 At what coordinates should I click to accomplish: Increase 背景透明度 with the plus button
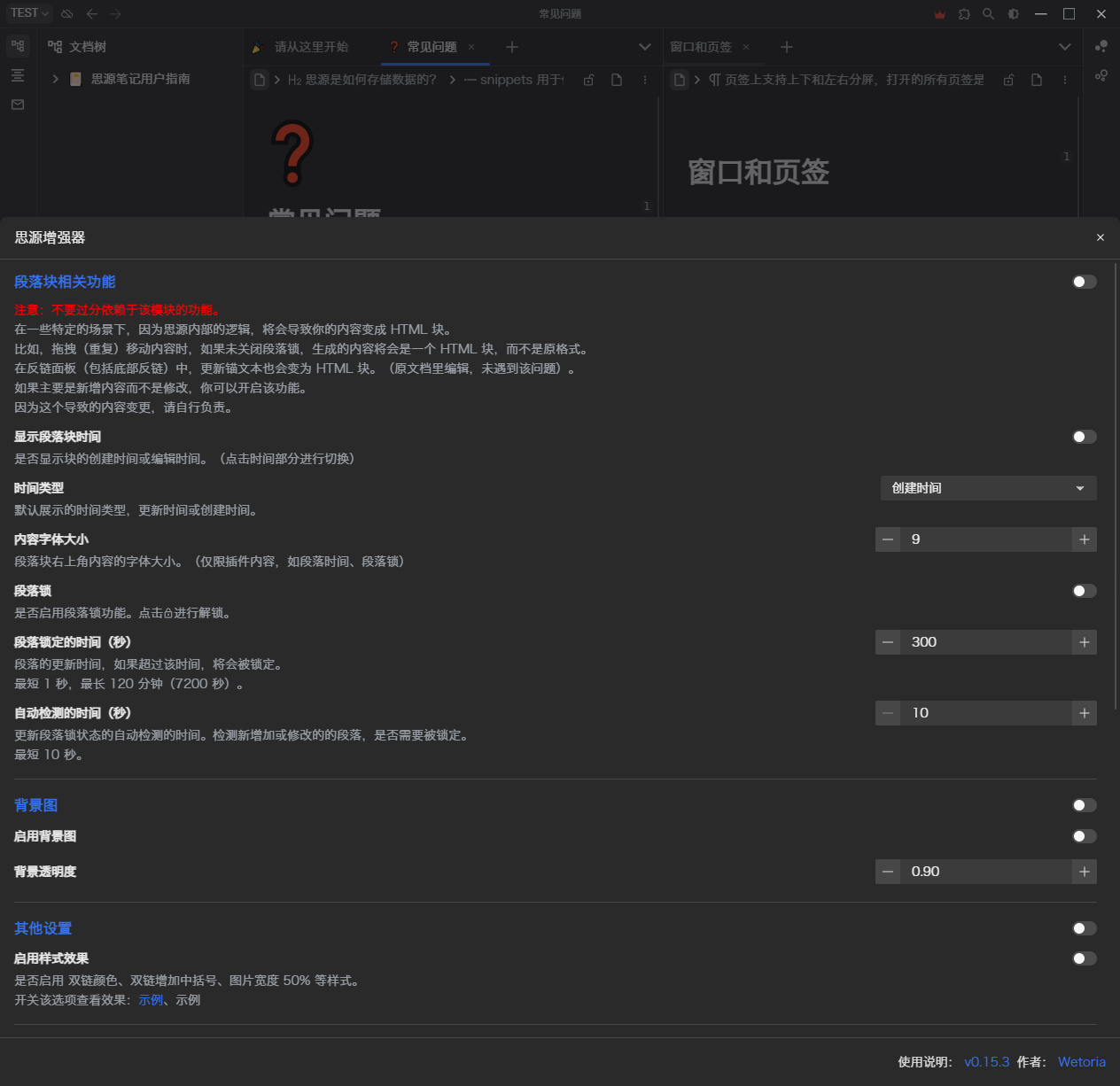coord(1085,872)
